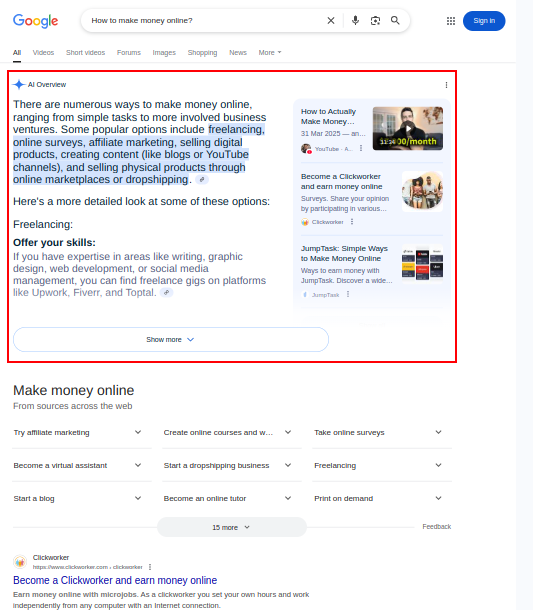Switch to the Videos tab
This screenshot has width=533, height=610.
(x=43, y=53)
